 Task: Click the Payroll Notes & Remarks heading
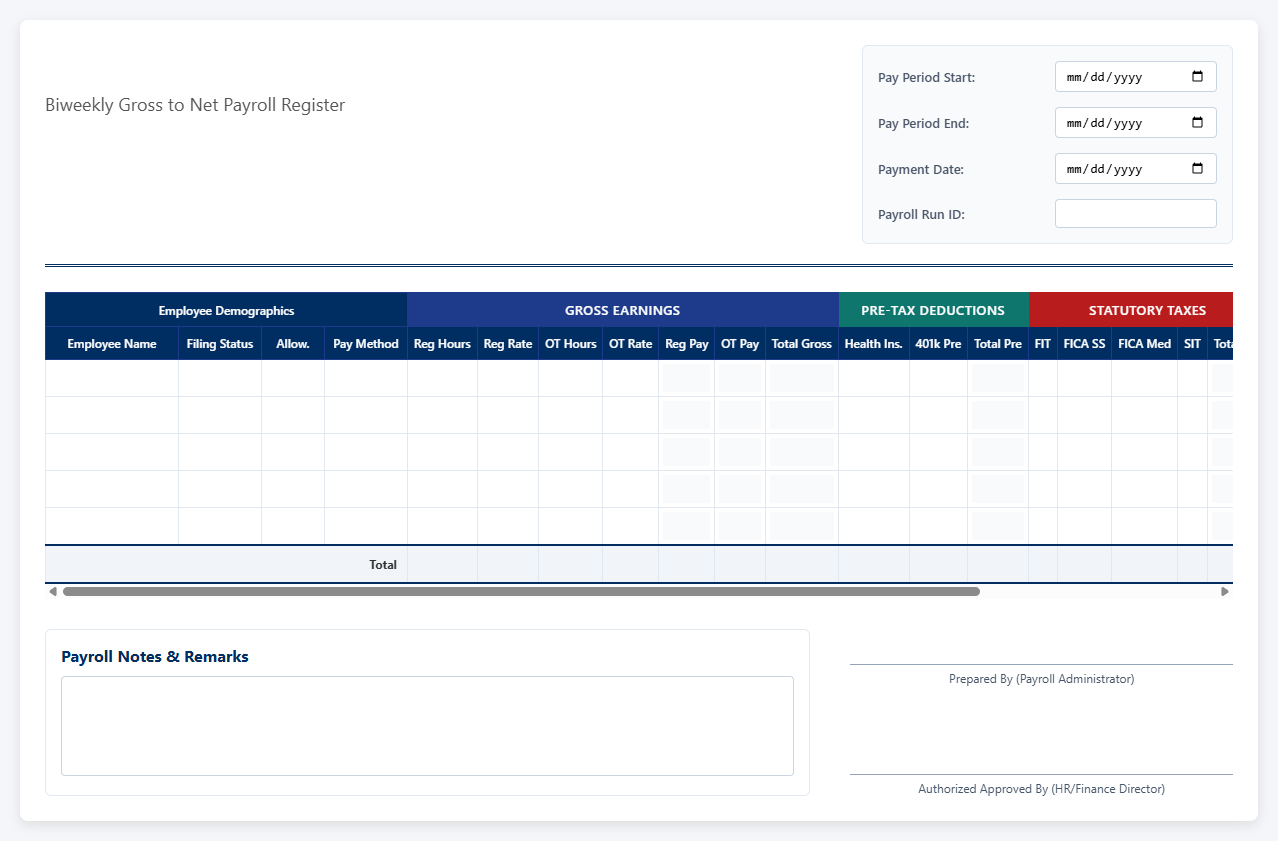(155, 657)
